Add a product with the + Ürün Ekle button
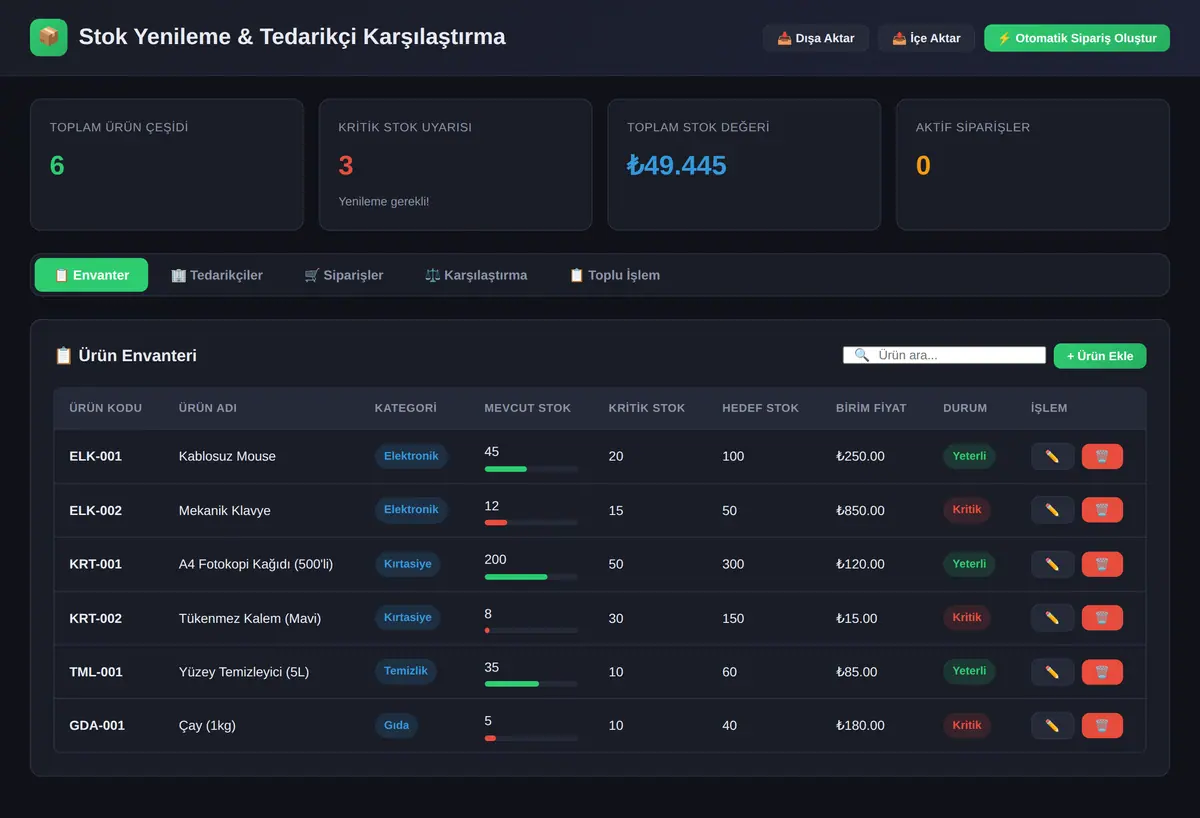 pyautogui.click(x=1100, y=356)
